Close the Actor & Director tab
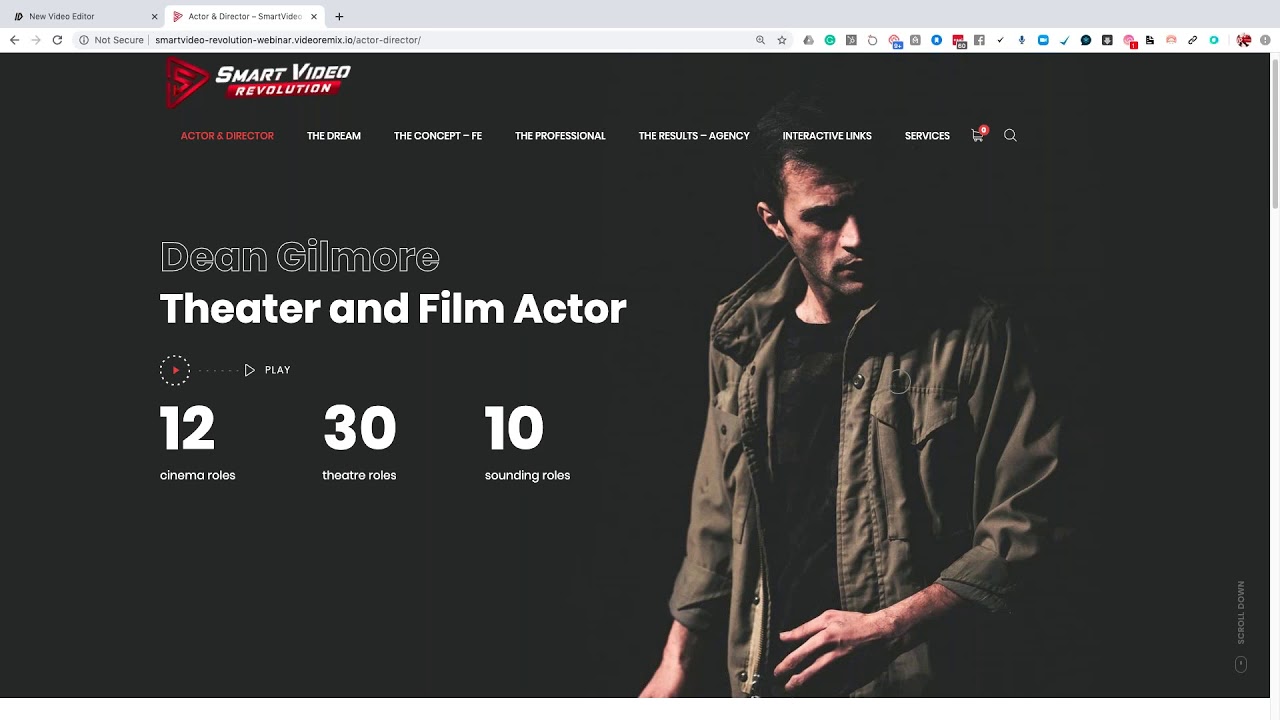 pos(313,16)
